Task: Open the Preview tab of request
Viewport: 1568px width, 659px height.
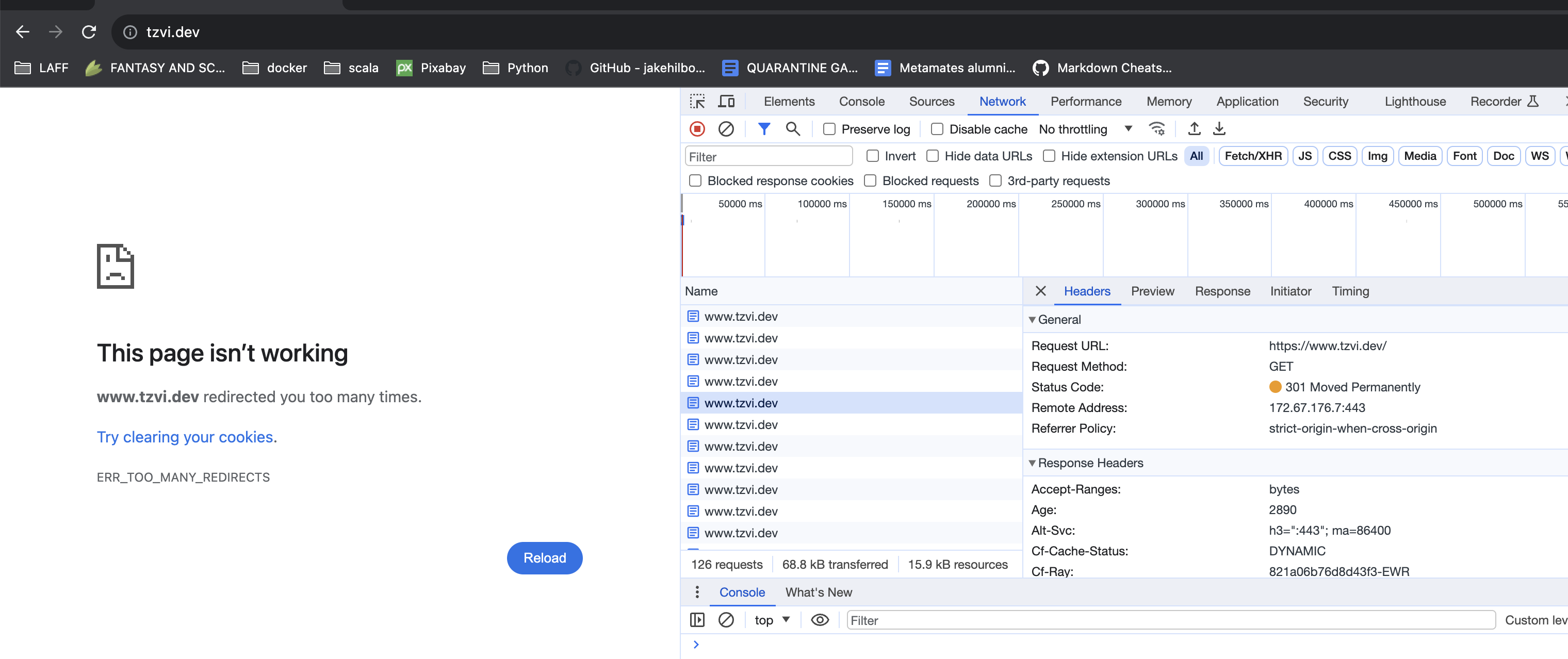Action: 1152,291
